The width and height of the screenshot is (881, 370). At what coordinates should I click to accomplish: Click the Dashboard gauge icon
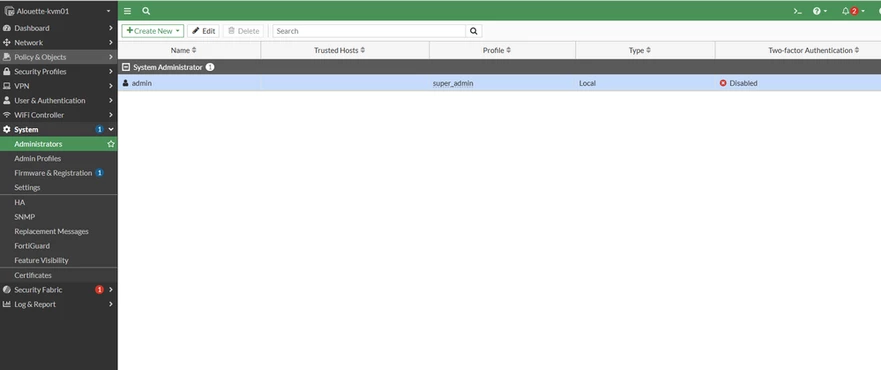(x=7, y=28)
